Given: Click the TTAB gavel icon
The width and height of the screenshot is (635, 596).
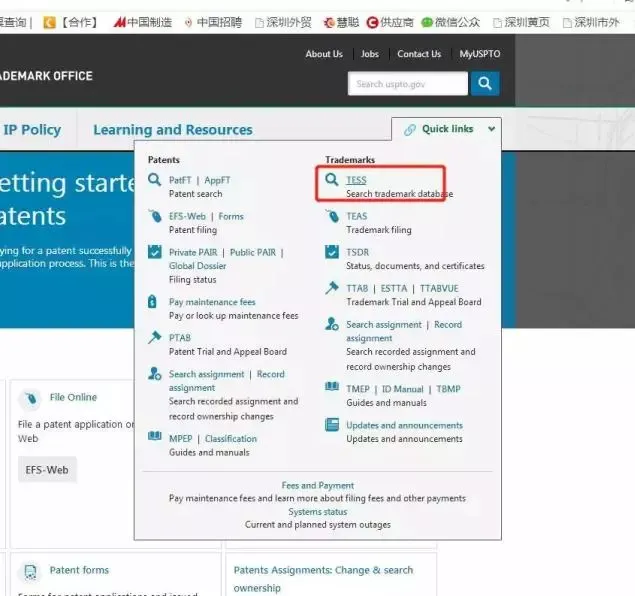Looking at the screenshot, I should point(331,288).
